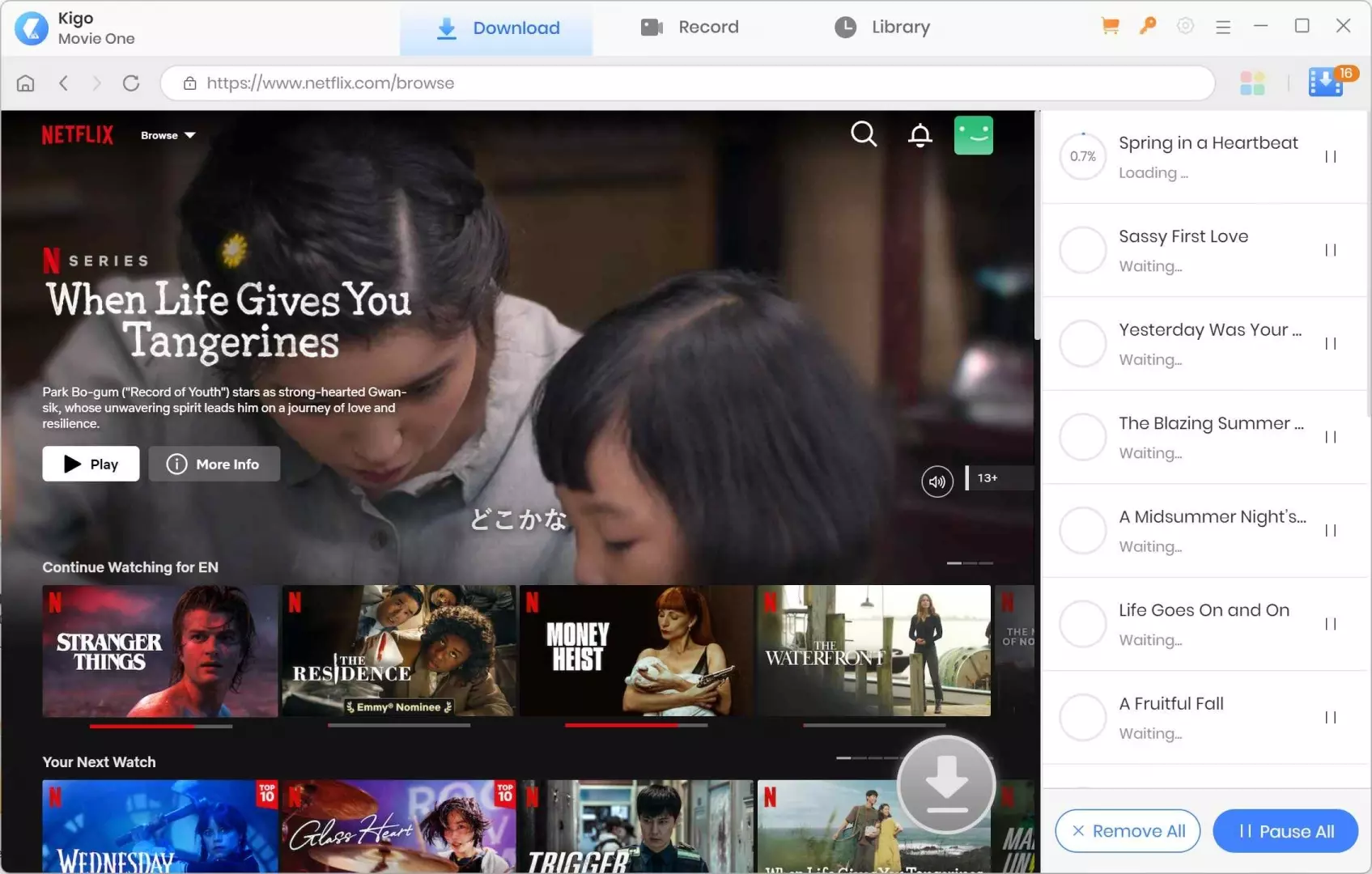The height and width of the screenshot is (874, 1372).
Task: Click the Netflix URL address bar
Action: click(x=688, y=83)
